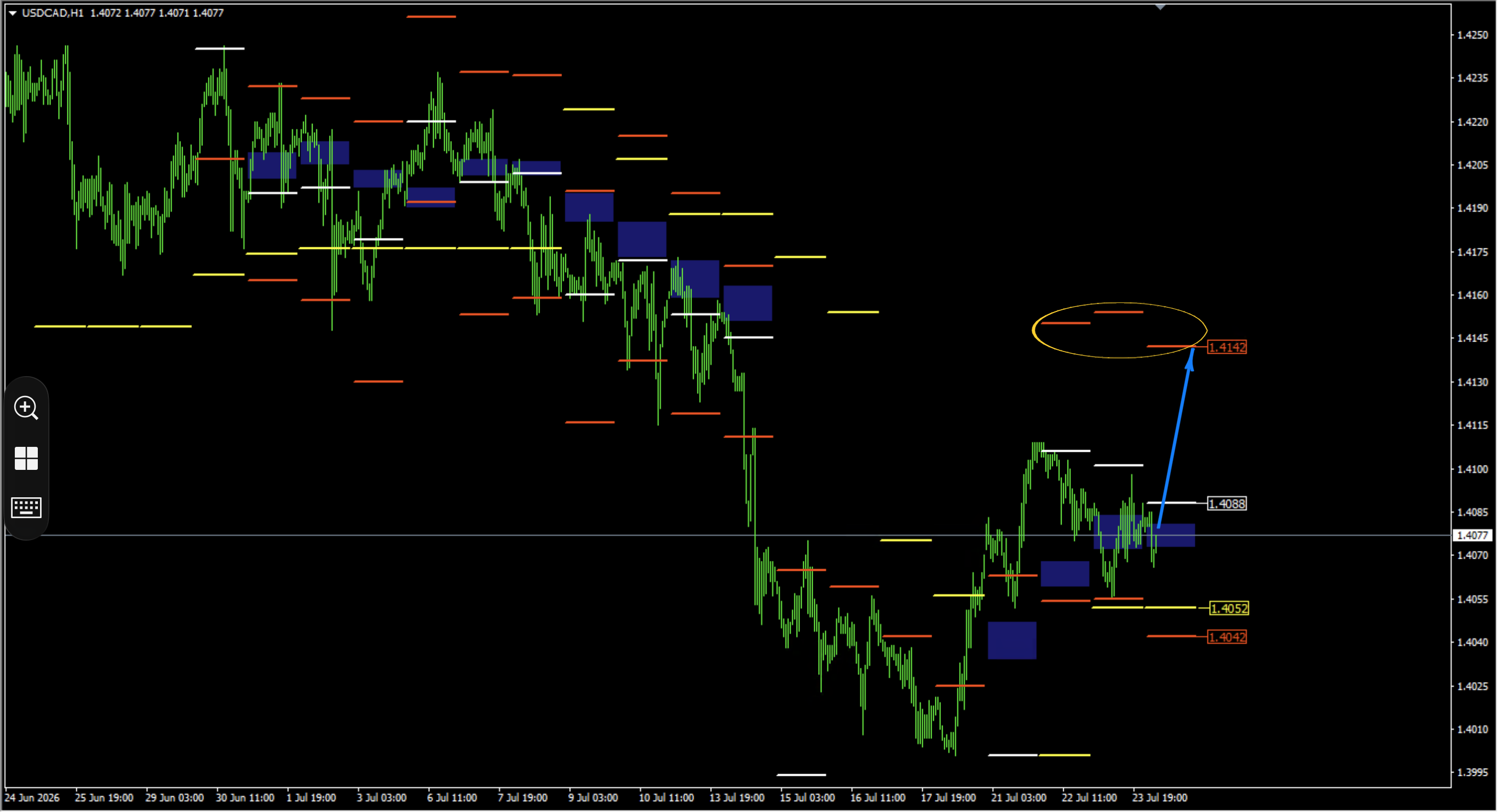Open the four-tile grid layout icon
This screenshot has width=1498, height=812.
[26, 458]
